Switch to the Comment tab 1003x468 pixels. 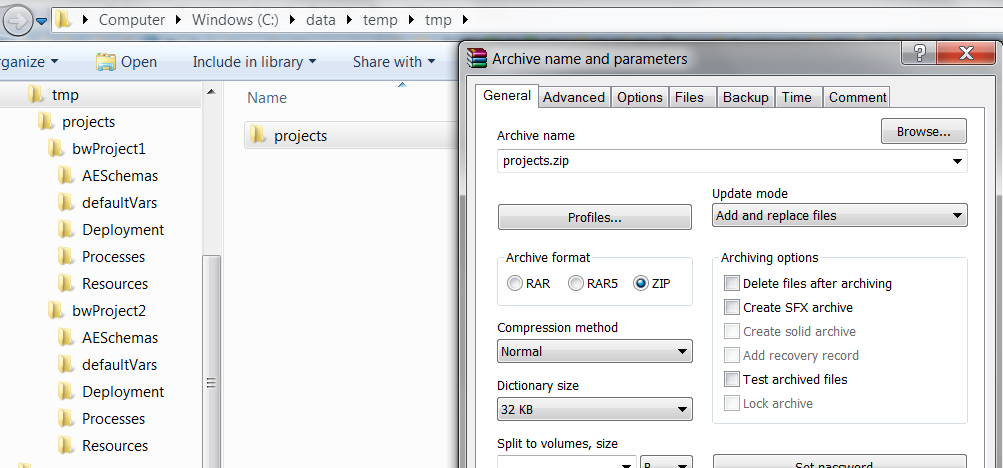click(x=857, y=97)
